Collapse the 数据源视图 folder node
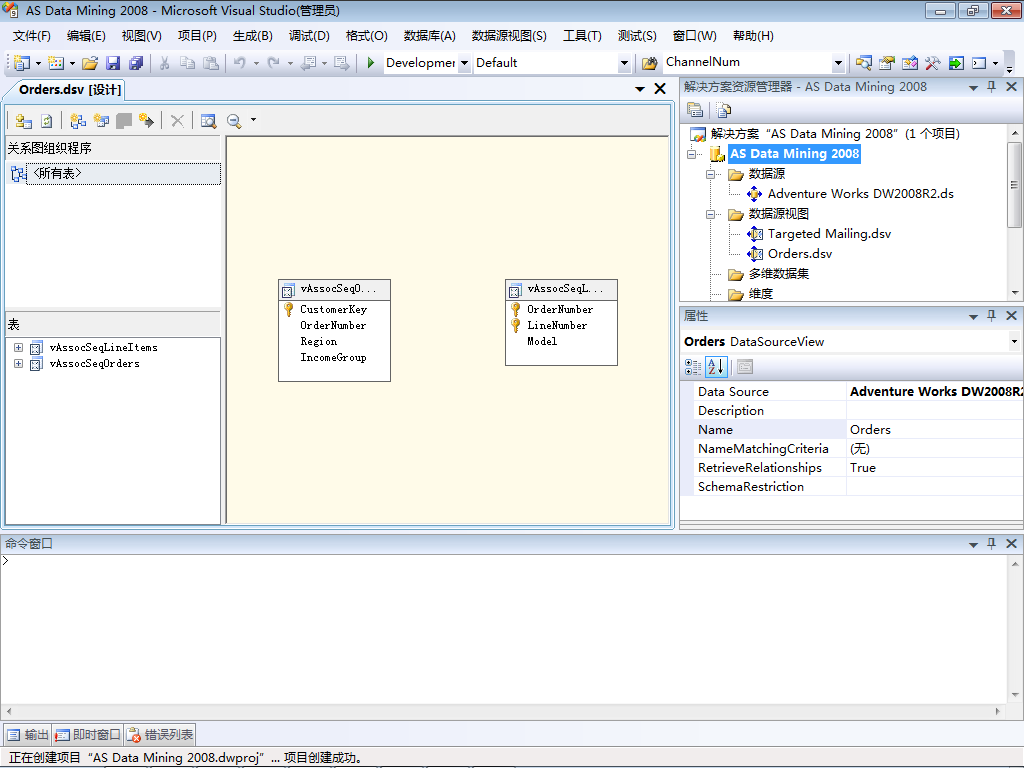This screenshot has width=1024, height=768. tap(710, 214)
